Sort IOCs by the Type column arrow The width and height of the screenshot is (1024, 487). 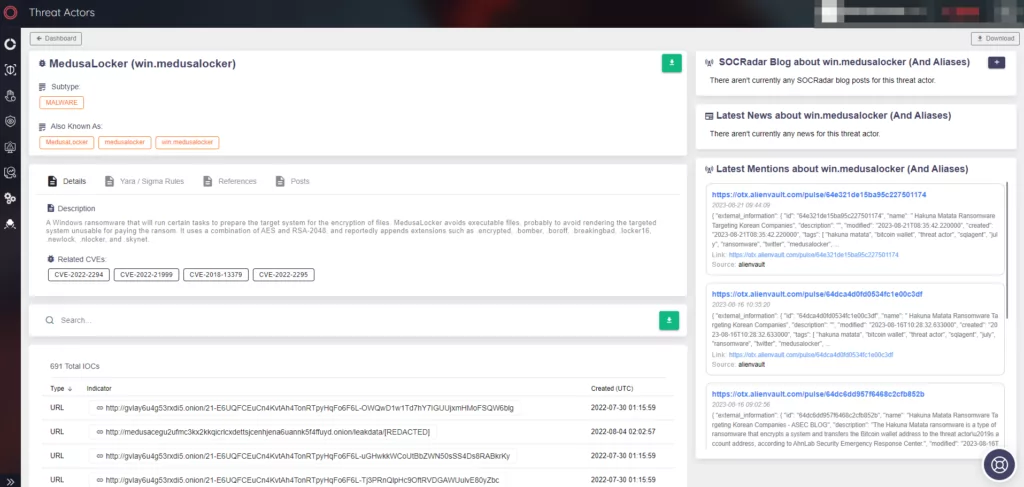(x=69, y=388)
